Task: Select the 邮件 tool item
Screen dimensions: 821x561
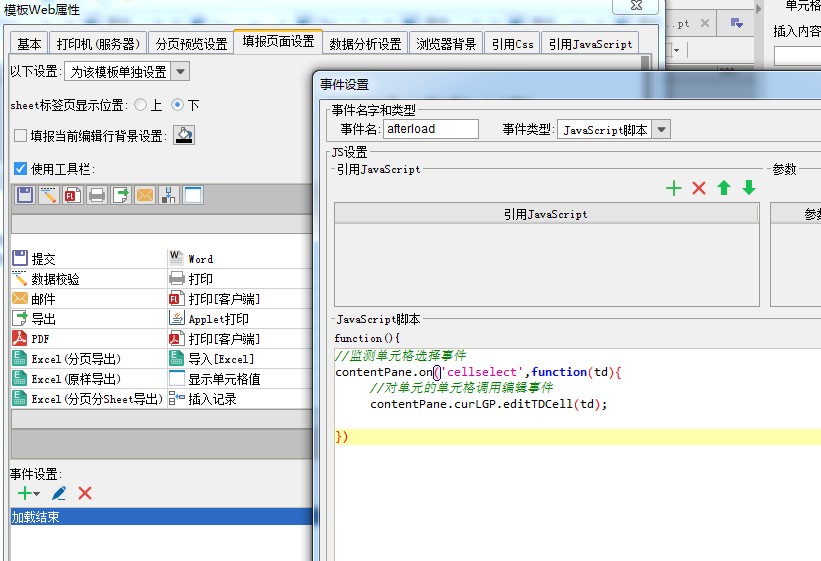Action: click(x=88, y=299)
